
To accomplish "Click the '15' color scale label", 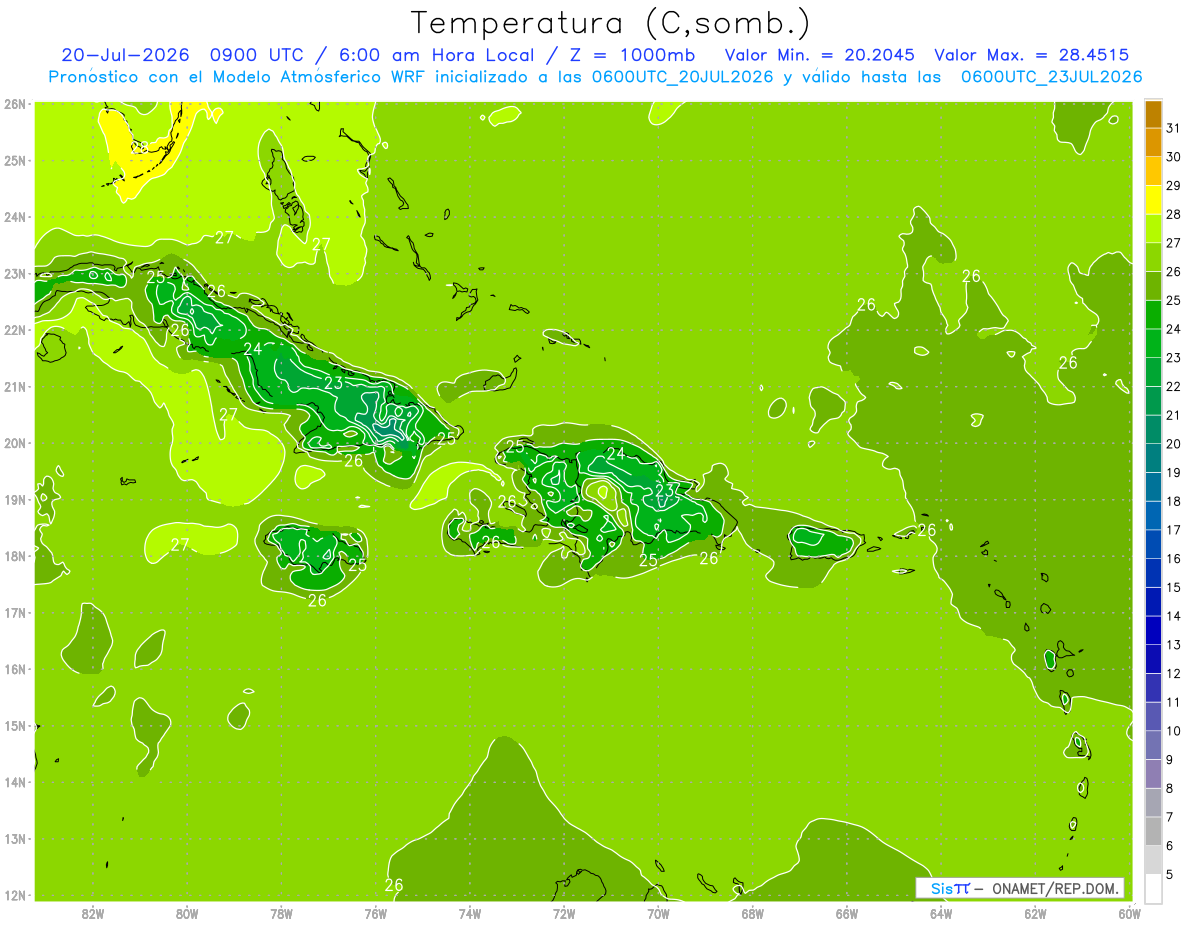I will (x=1173, y=587).
